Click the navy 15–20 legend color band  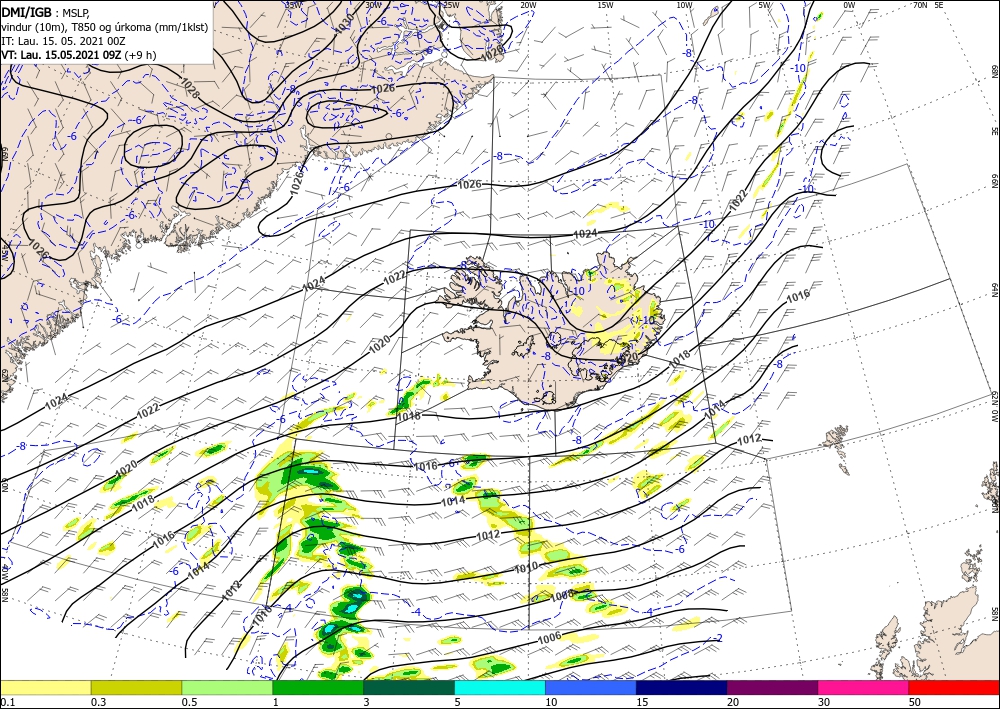pyautogui.click(x=682, y=687)
